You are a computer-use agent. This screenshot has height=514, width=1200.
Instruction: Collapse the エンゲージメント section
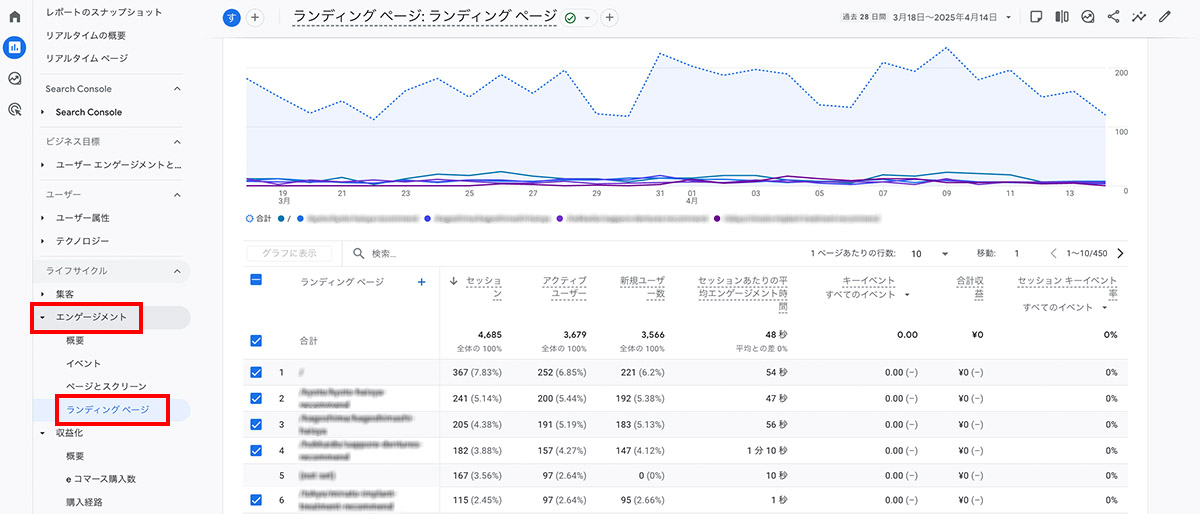tap(44, 317)
